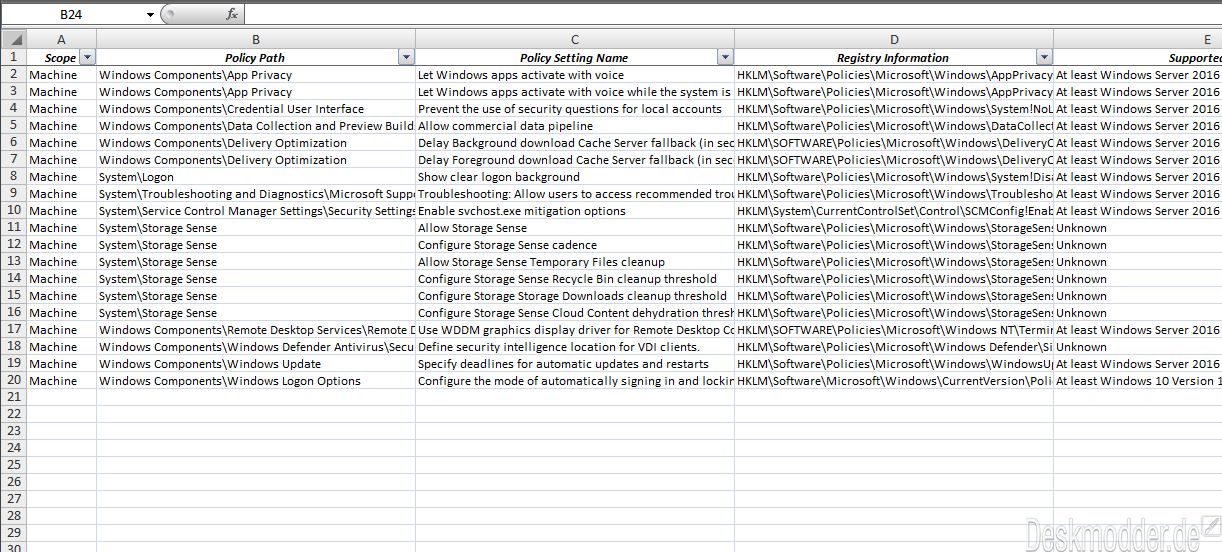Select row 13 header
This screenshot has width=1222, height=552.
tap(13, 262)
